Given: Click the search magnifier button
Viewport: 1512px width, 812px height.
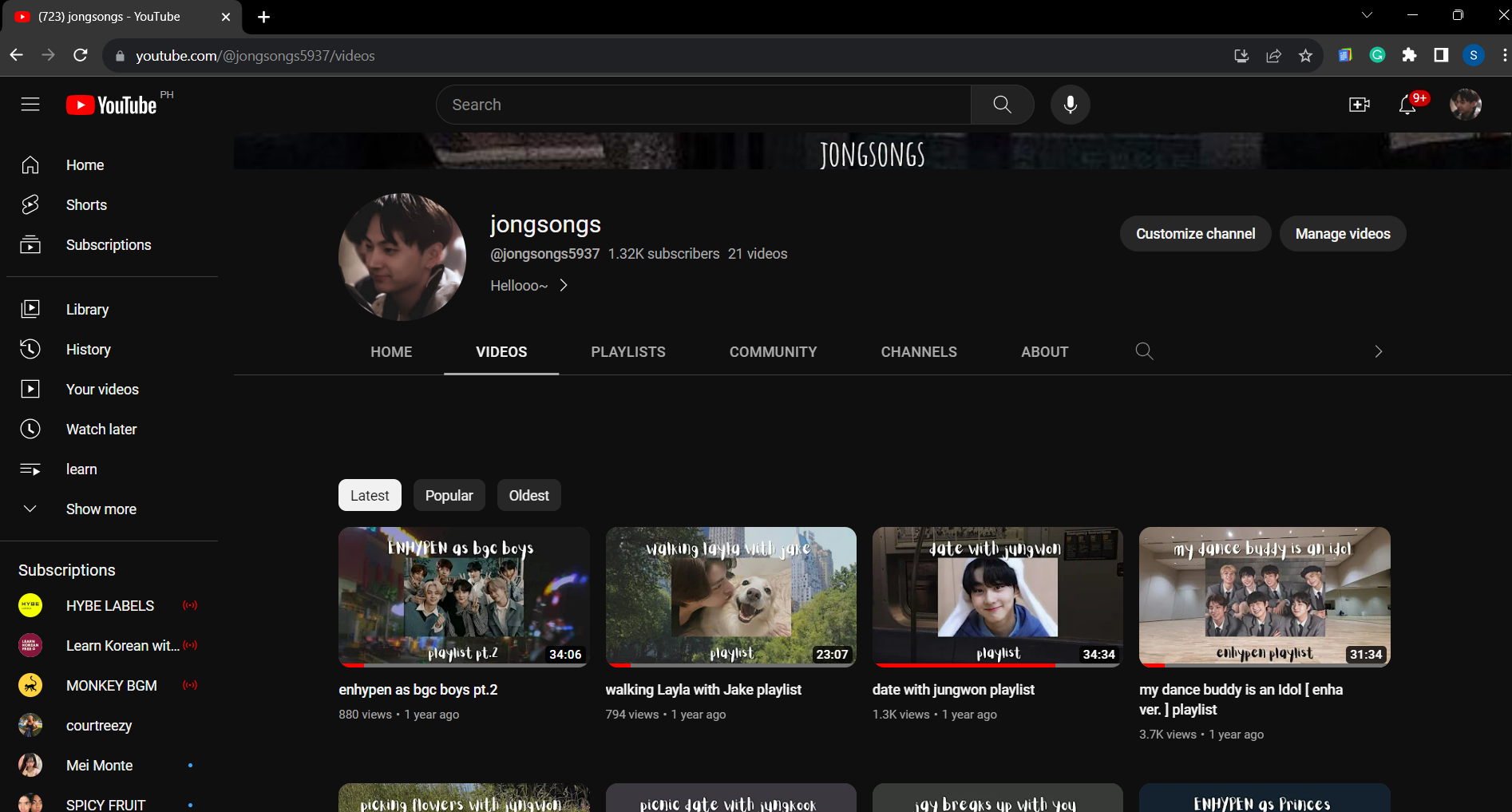Looking at the screenshot, I should point(1002,105).
